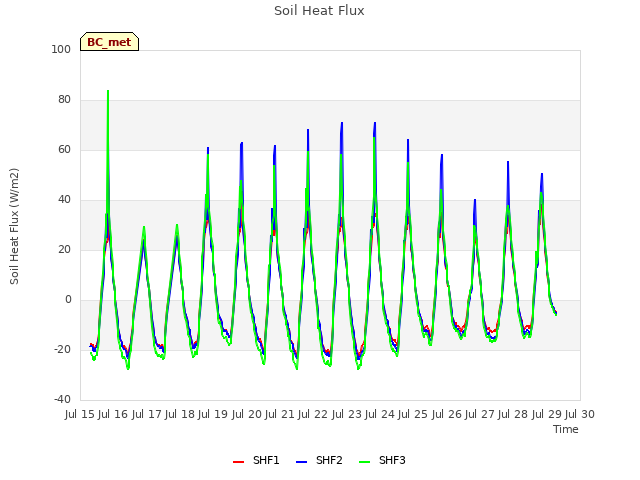Click the green SHF3 legend swatch
The width and height of the screenshot is (640, 480).
tap(364, 462)
